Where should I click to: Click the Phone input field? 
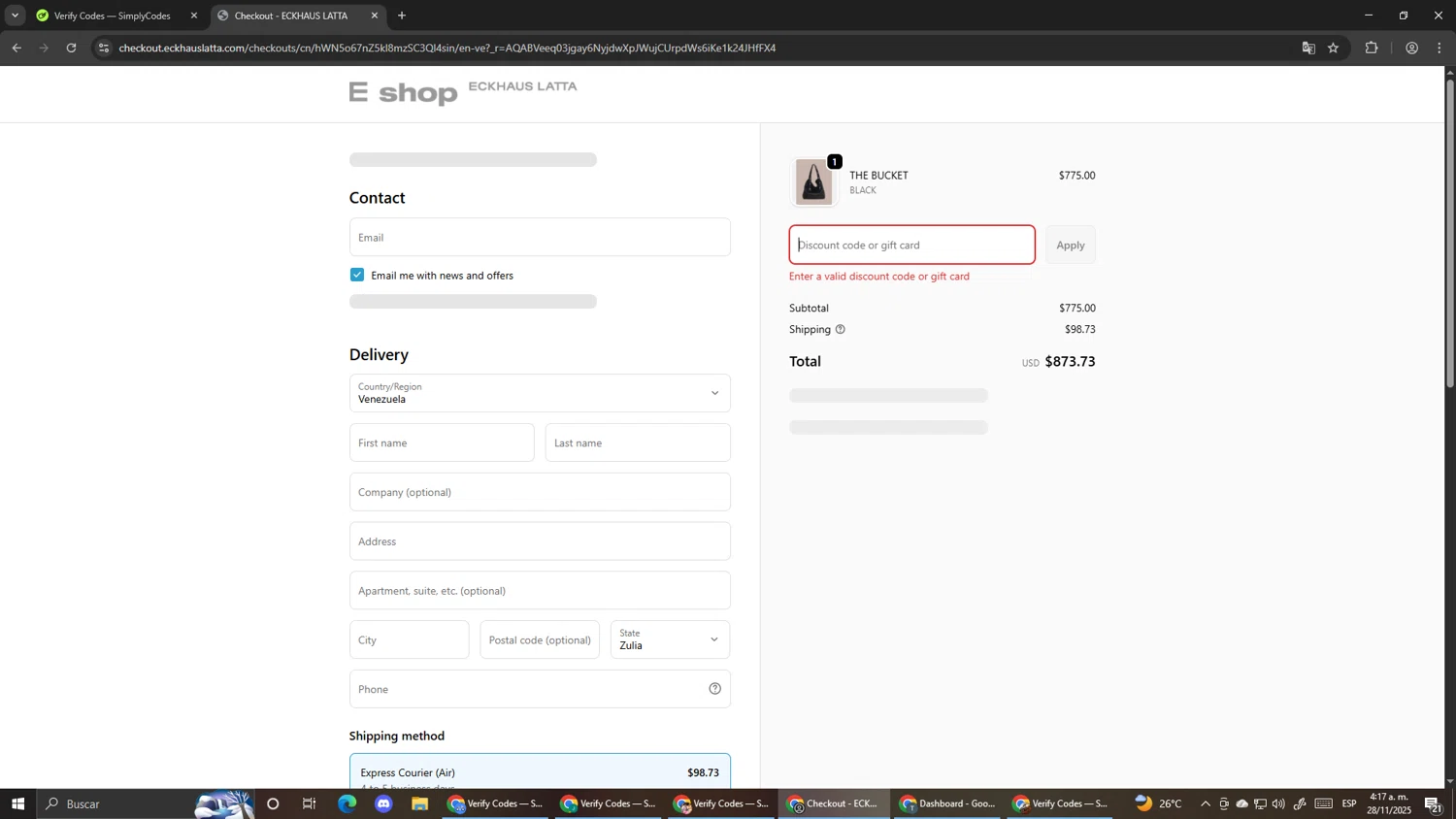coord(540,689)
